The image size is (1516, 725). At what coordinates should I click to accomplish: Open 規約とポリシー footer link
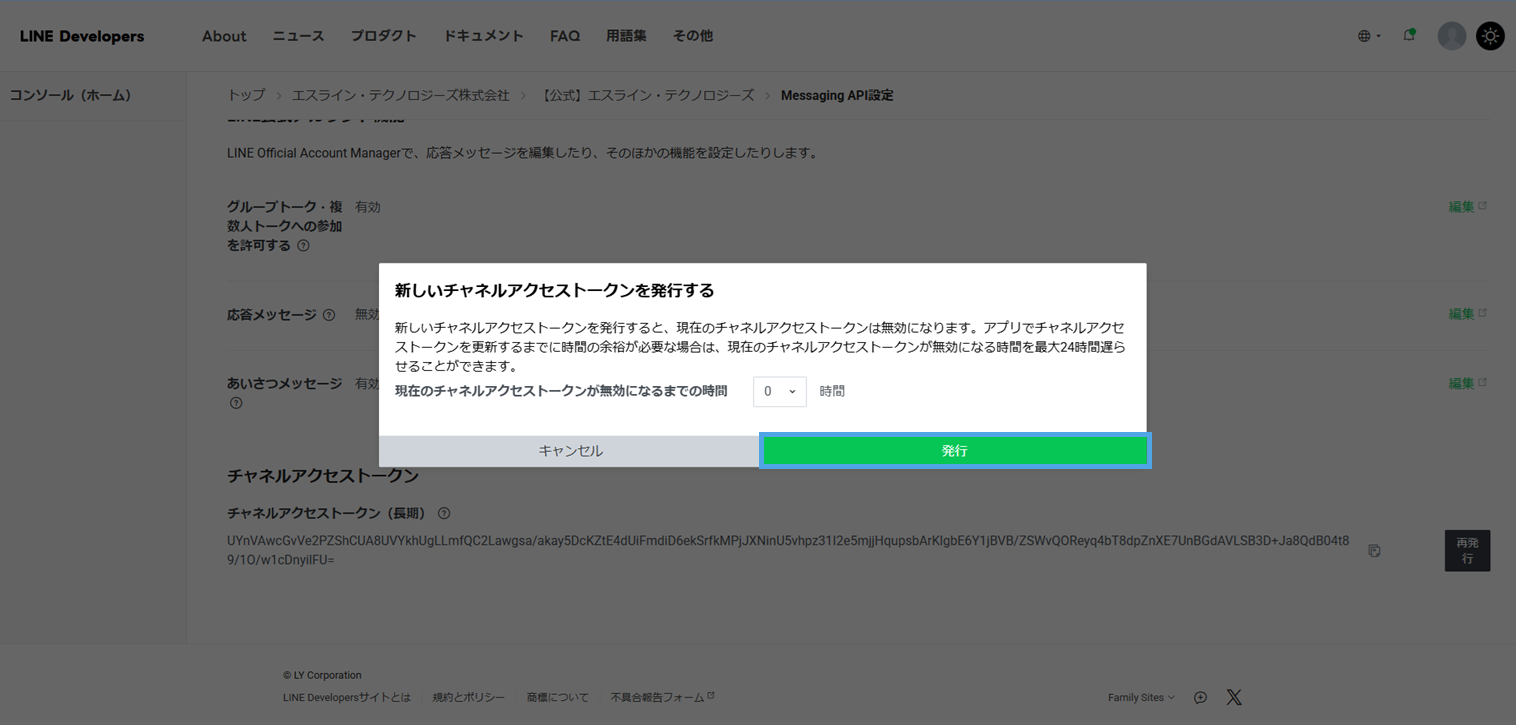pos(468,697)
